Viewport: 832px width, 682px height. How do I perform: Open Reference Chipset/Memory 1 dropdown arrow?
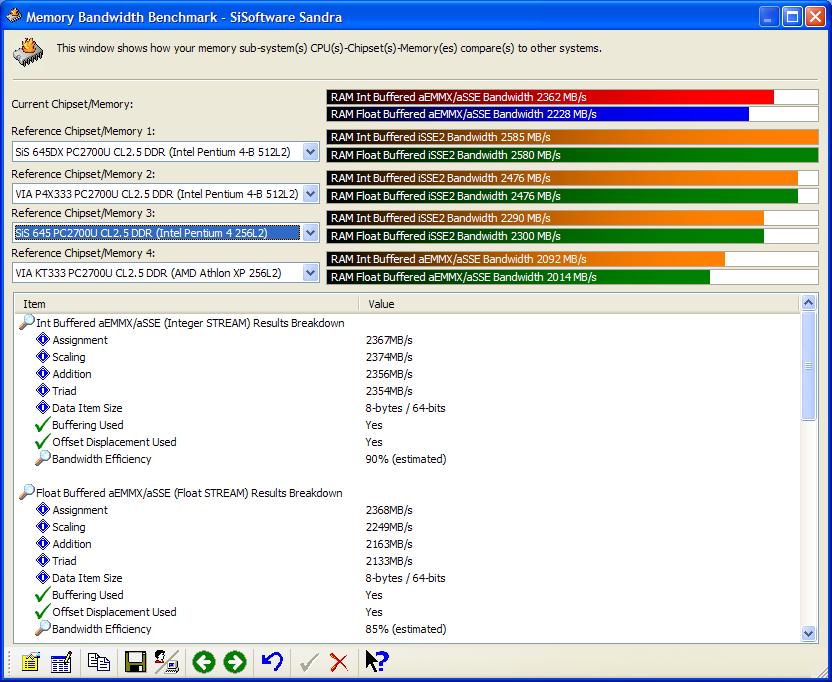coord(310,152)
